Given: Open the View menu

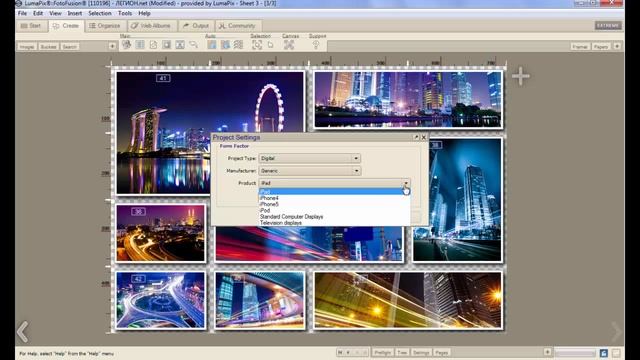Looking at the screenshot, I should 55,13.
